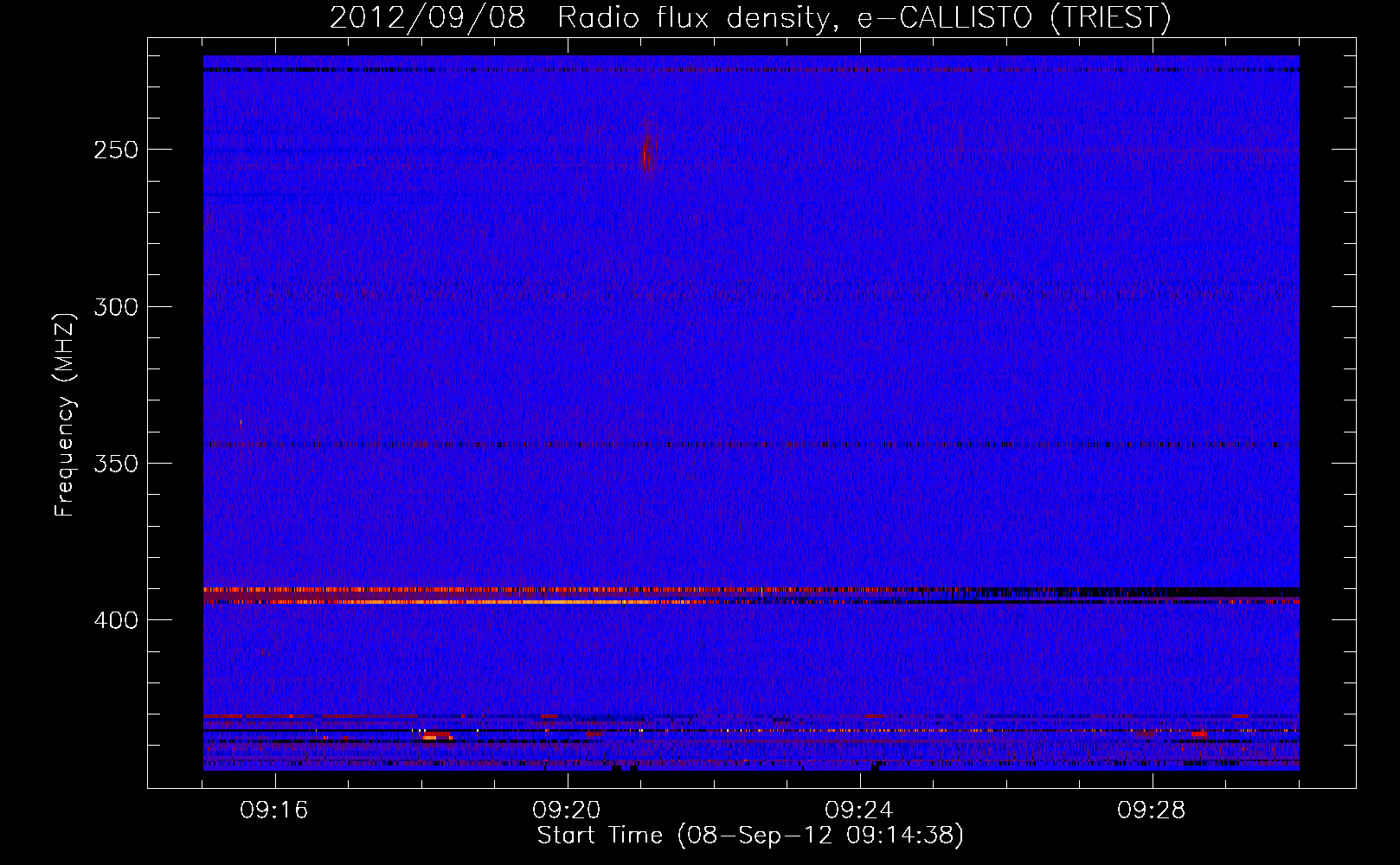Click the 250 frequency tick label

pos(116,150)
